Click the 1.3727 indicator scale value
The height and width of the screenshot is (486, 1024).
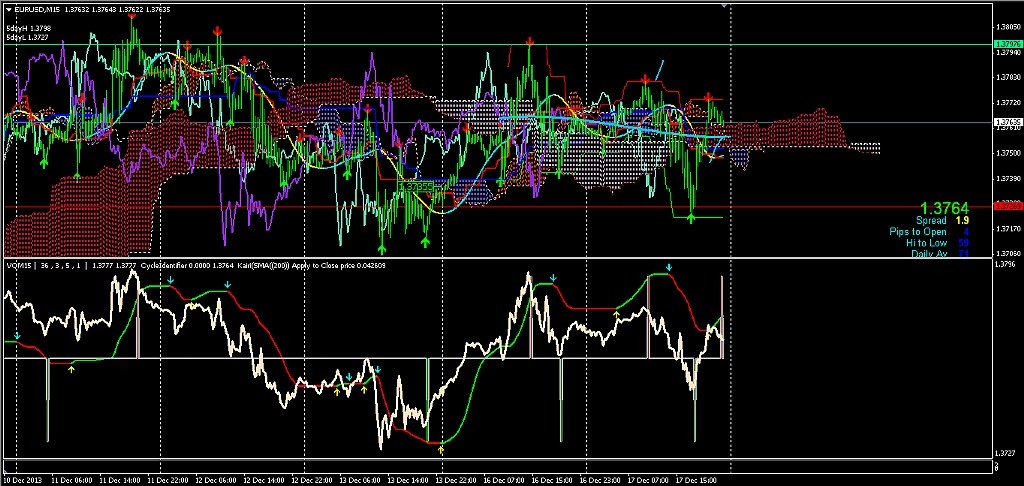1006,453
